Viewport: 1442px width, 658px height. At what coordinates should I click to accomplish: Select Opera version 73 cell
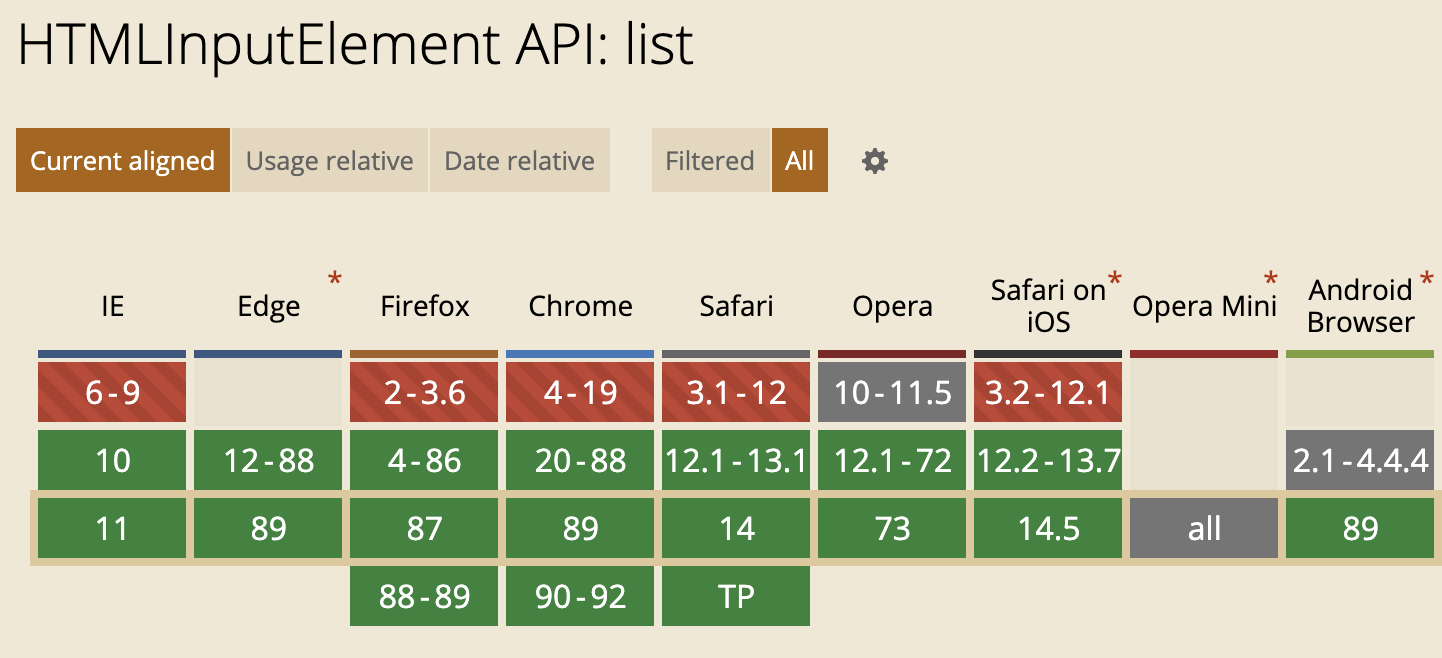pos(892,528)
